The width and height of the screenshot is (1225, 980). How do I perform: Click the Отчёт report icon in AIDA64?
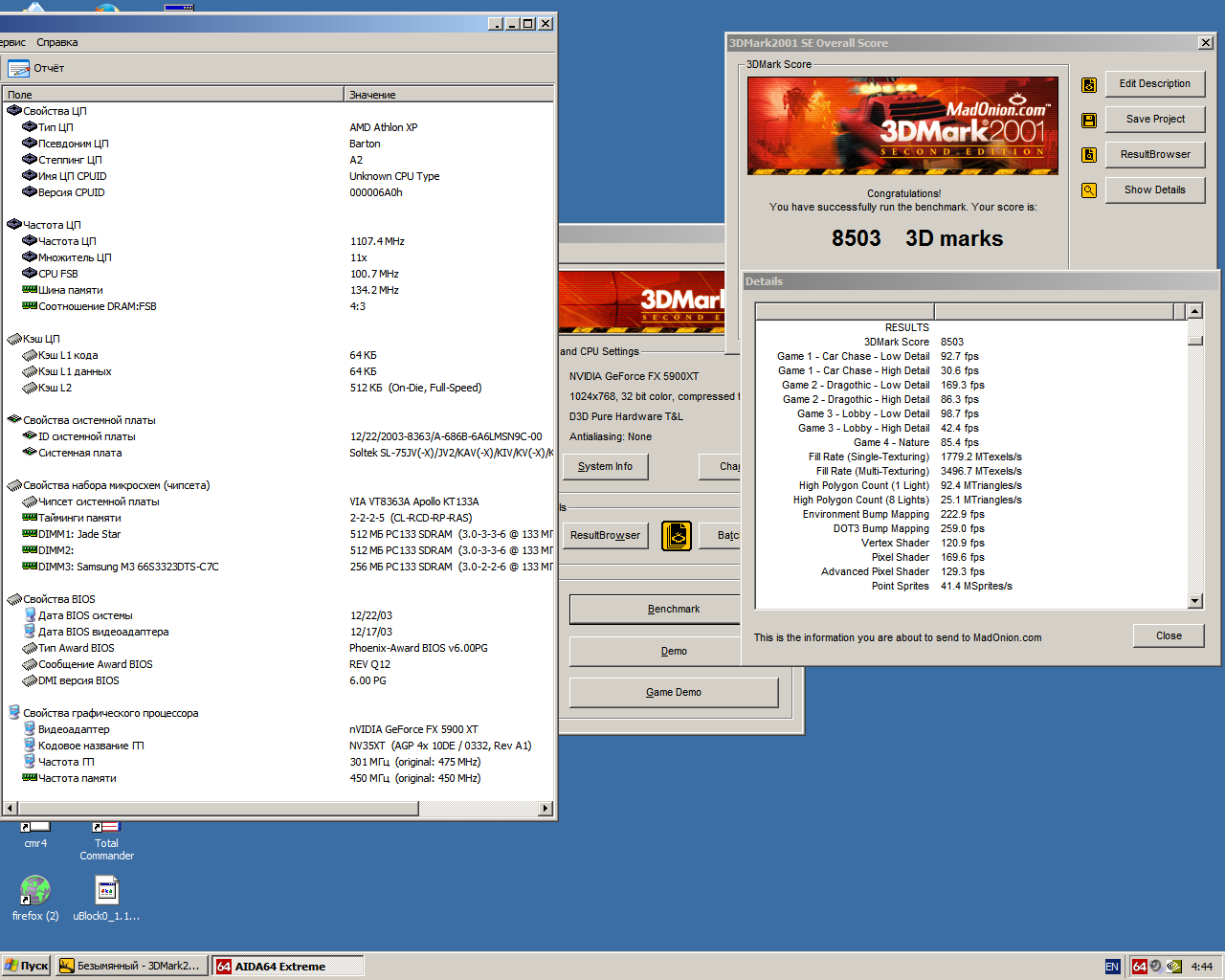click(x=18, y=68)
